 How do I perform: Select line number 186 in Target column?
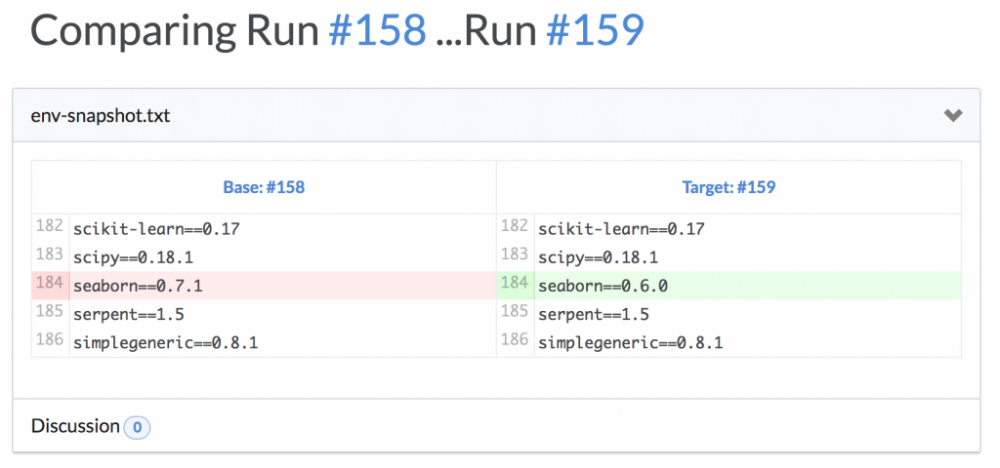coord(514,342)
